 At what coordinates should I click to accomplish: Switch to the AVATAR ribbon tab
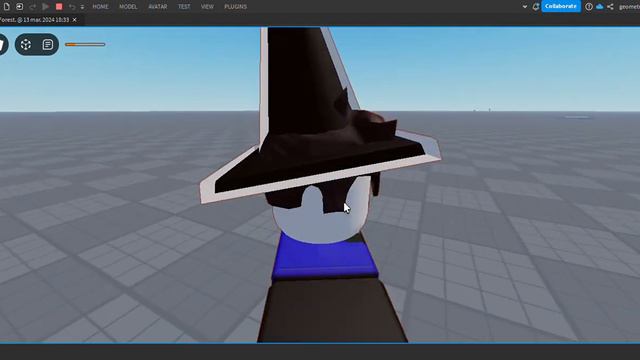pyautogui.click(x=158, y=7)
